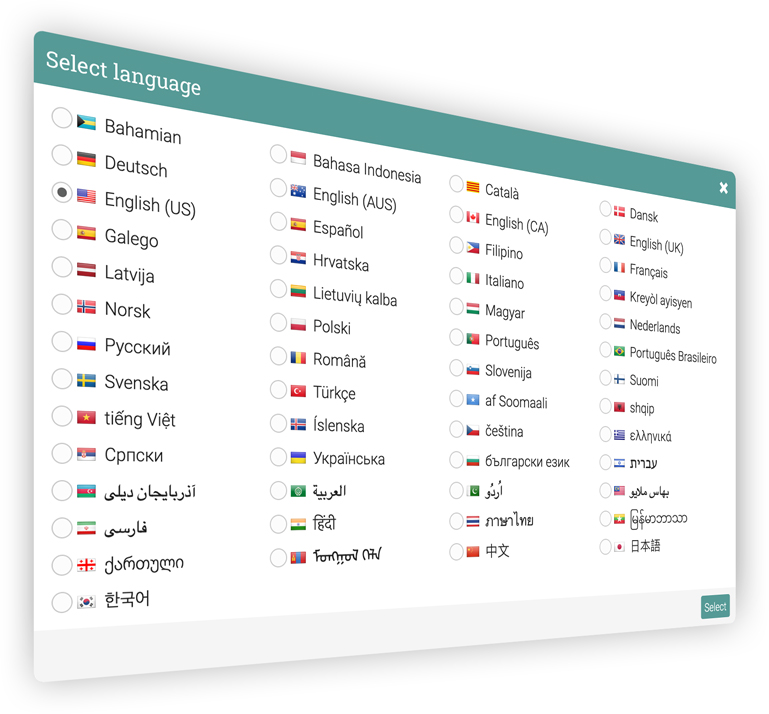The height and width of the screenshot is (714, 769).
Task: Close the Select language dialog
Action: tap(723, 188)
